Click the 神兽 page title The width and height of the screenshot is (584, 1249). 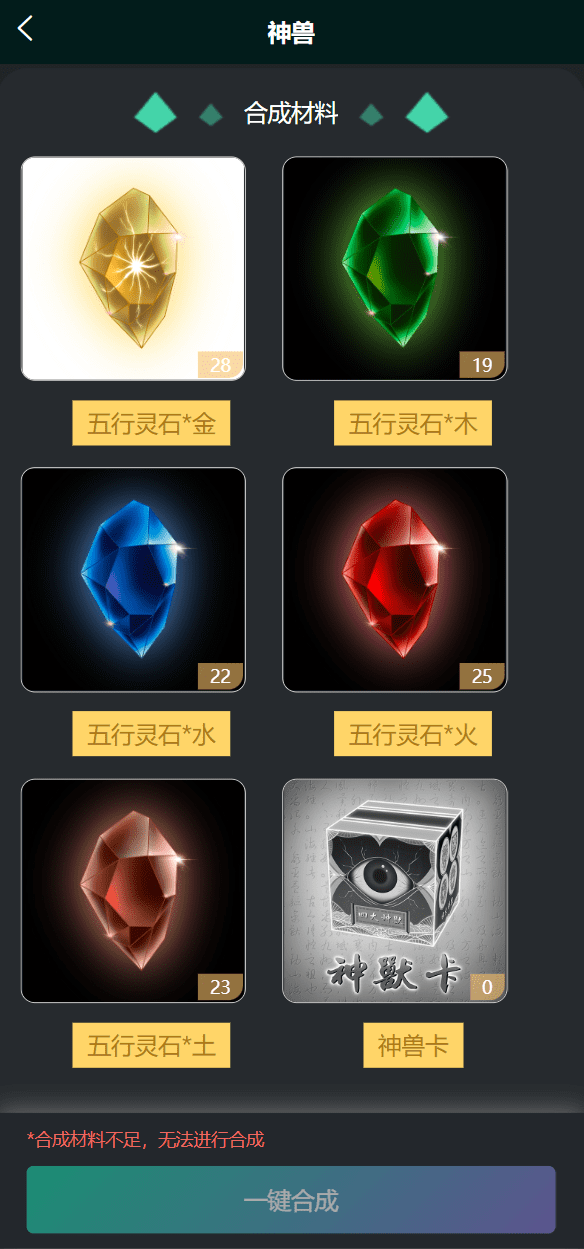[x=291, y=33]
